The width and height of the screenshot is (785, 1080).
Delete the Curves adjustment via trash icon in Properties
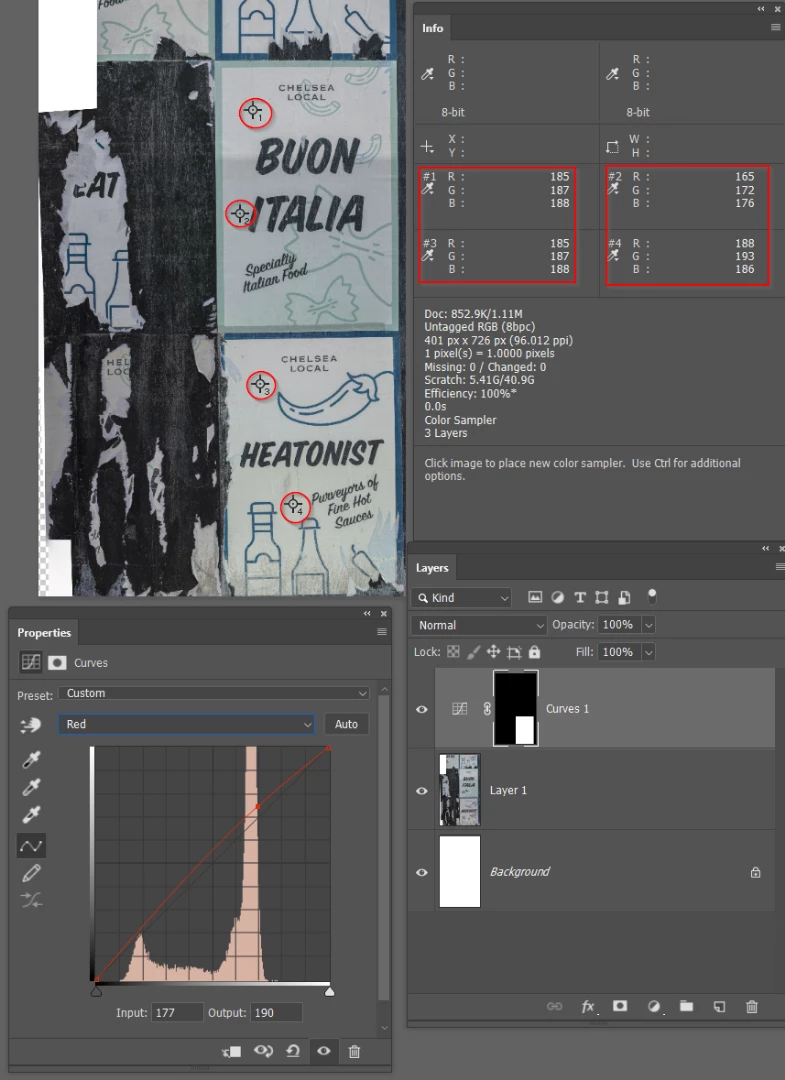point(354,1052)
